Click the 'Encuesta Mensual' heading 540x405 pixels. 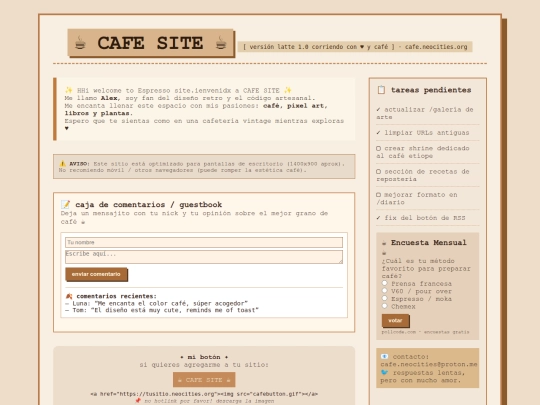click(x=429, y=243)
